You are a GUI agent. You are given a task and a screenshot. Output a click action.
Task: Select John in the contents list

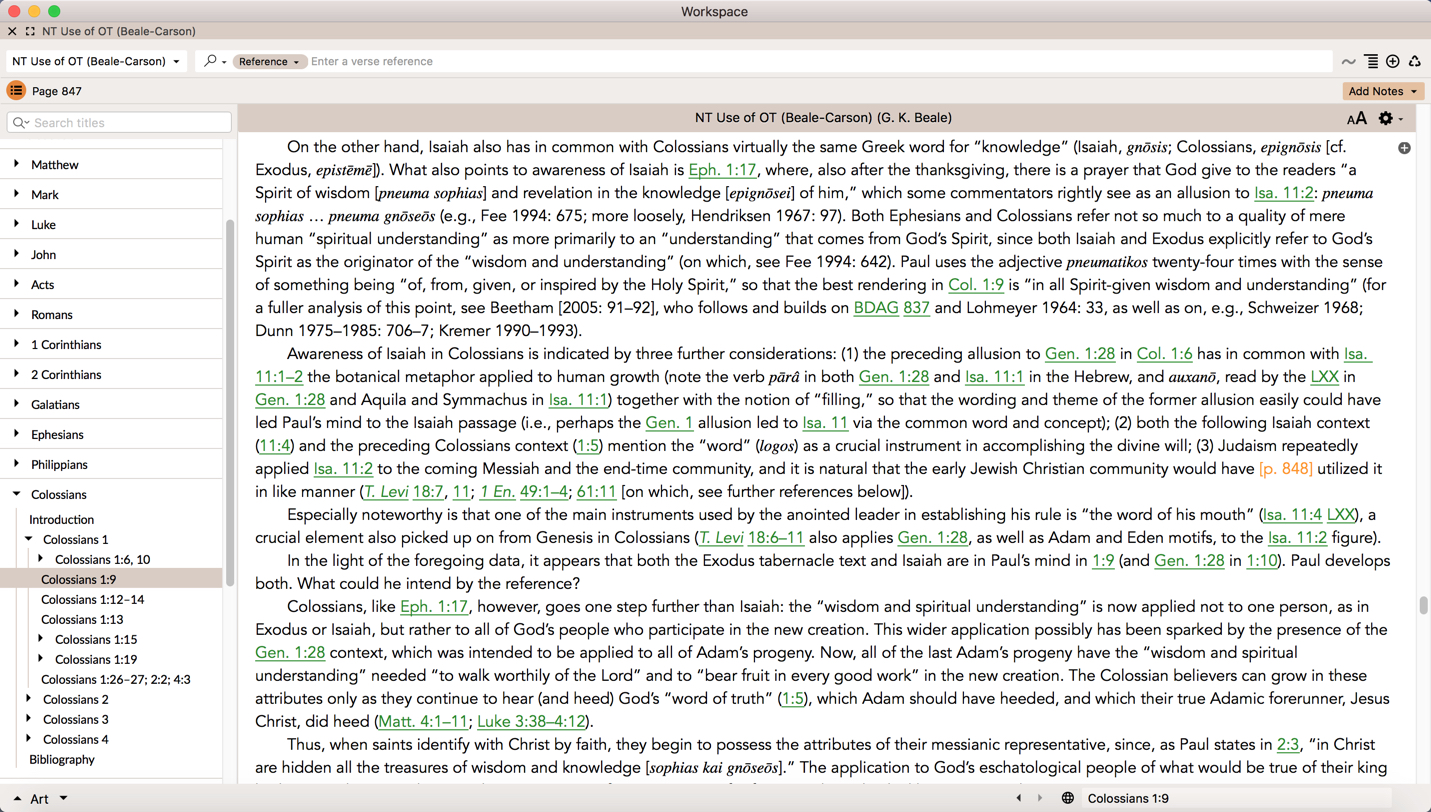(43, 254)
